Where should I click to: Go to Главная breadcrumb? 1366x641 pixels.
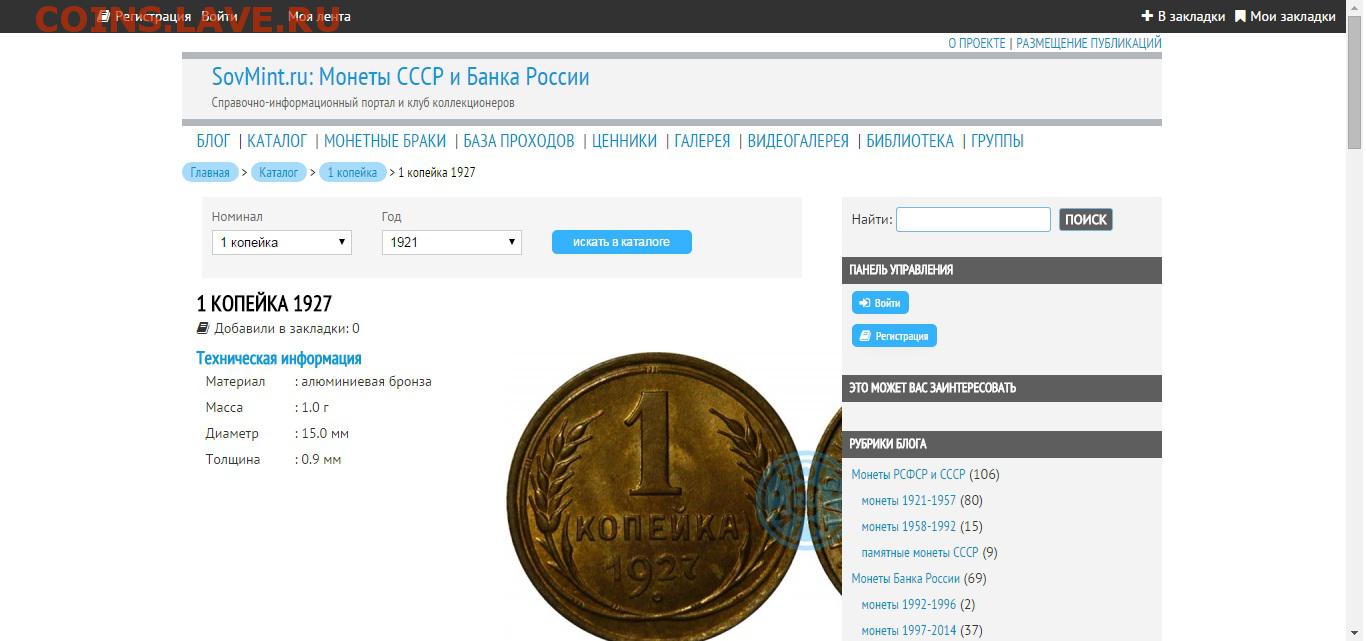coord(210,172)
